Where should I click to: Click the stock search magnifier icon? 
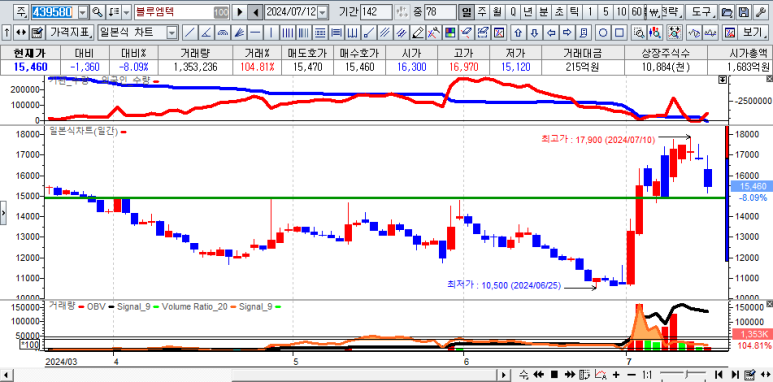coord(97,12)
